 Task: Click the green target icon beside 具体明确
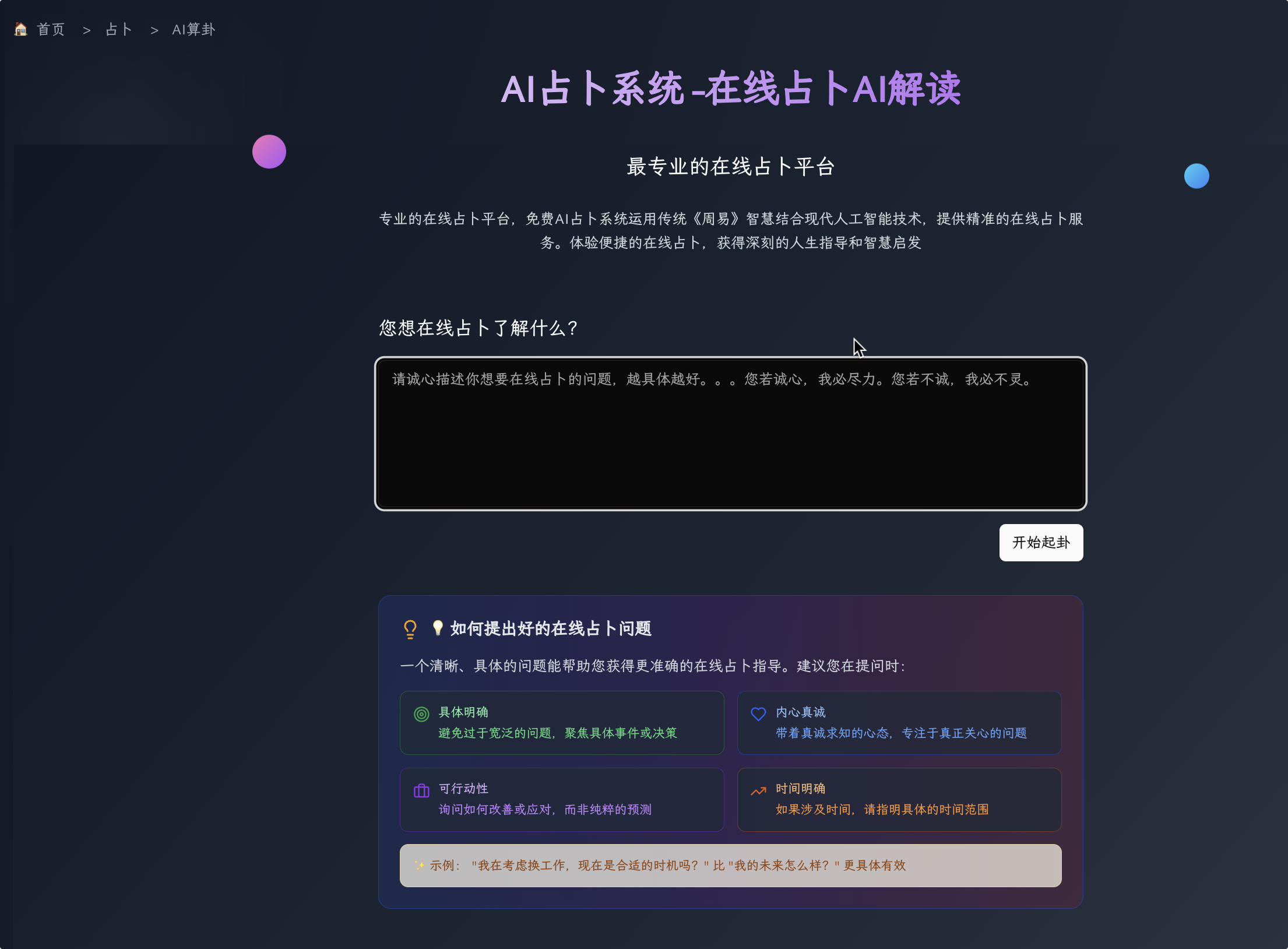click(421, 714)
